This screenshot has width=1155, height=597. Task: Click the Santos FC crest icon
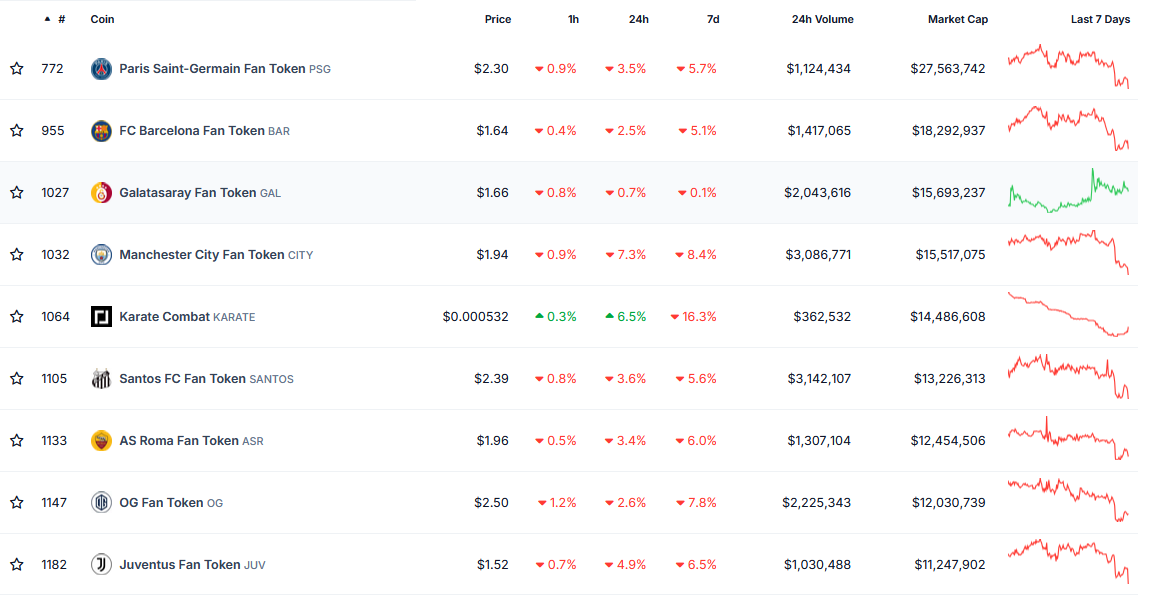101,378
